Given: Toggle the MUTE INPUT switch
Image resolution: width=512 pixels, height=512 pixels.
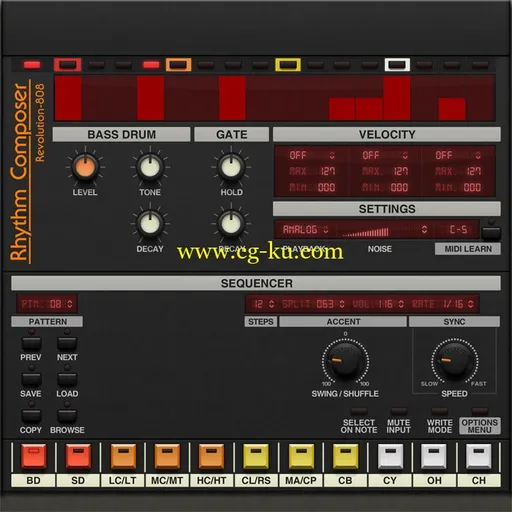Looking at the screenshot, I should pos(399,411).
